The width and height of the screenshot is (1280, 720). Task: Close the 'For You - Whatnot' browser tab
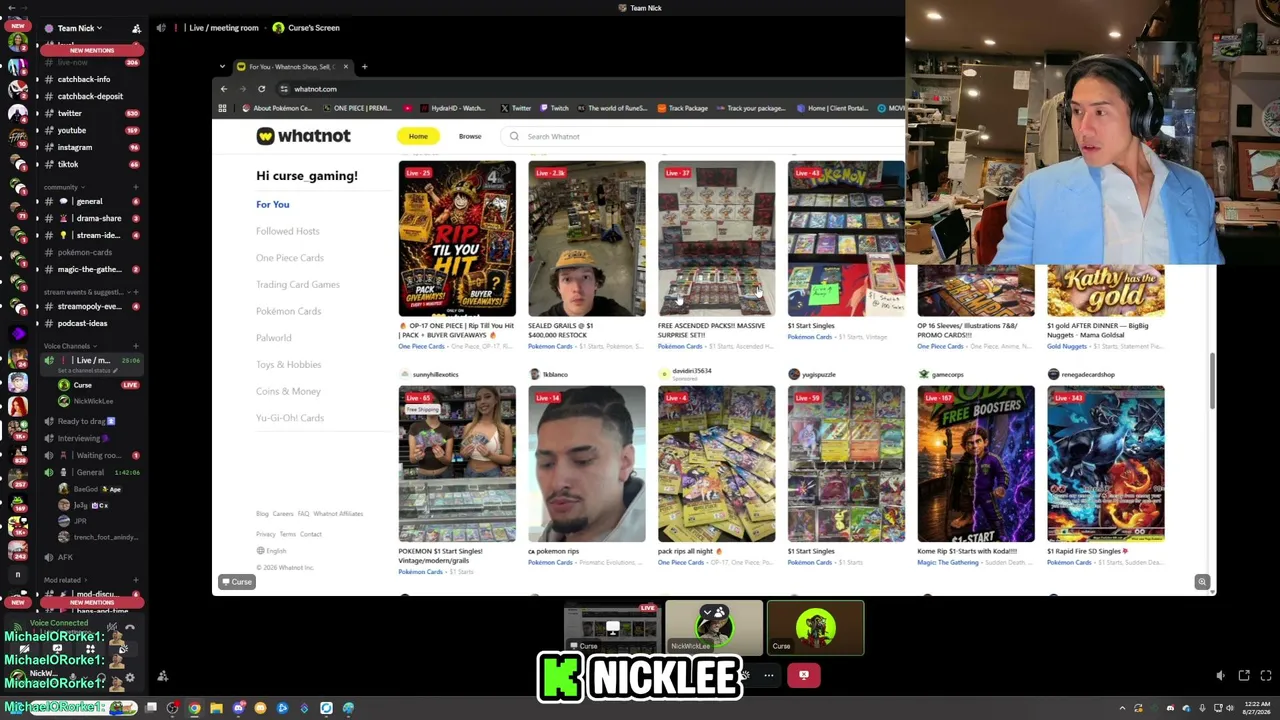pos(345,67)
